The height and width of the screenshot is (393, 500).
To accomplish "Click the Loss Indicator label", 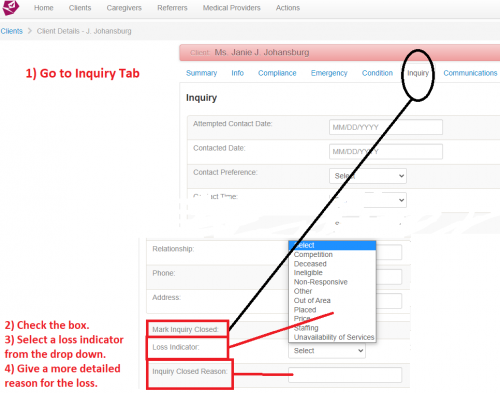I will [176, 347].
